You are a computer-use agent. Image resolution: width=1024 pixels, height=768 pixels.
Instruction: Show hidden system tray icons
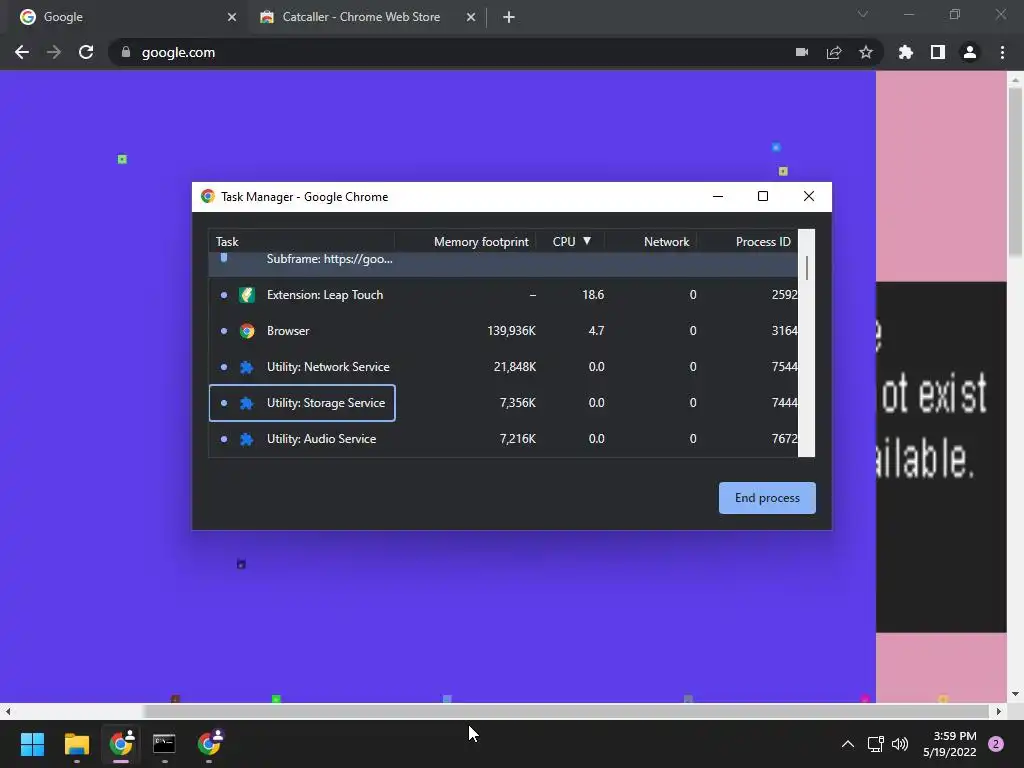coord(848,744)
